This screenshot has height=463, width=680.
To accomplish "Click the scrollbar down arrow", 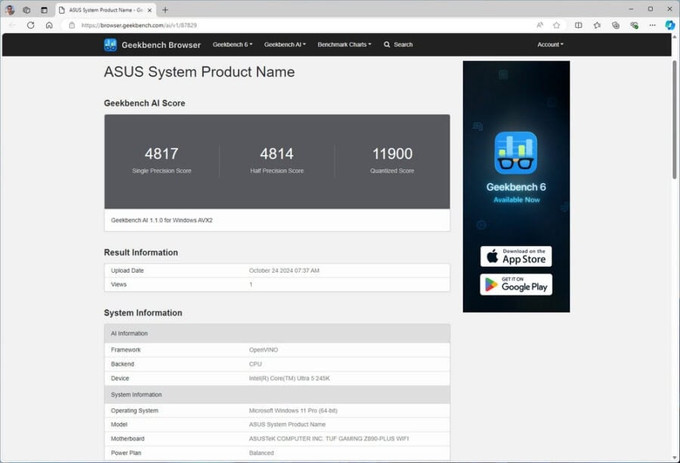I will pyautogui.click(x=674, y=457).
